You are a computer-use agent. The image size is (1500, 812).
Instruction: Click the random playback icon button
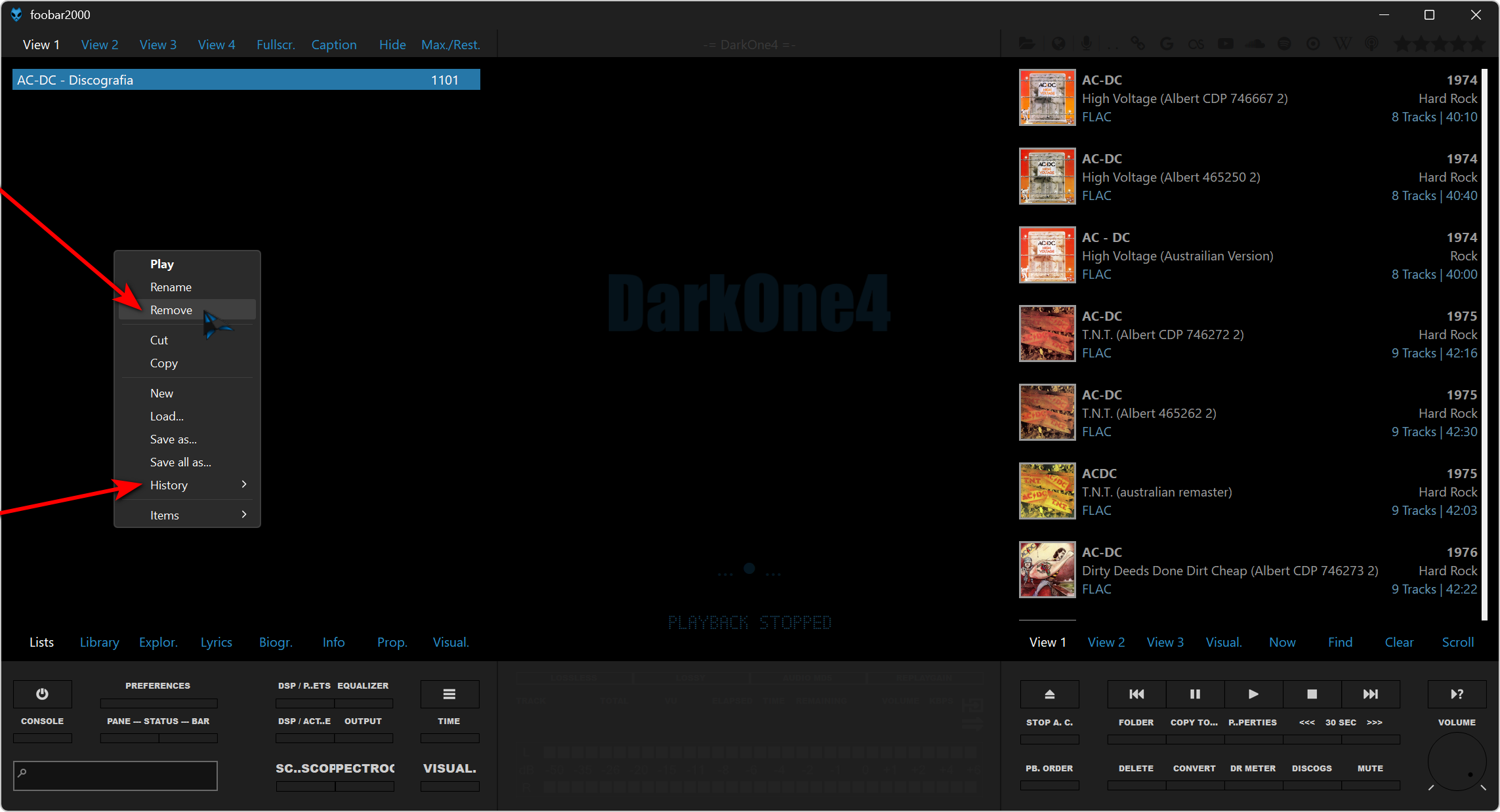(1457, 694)
